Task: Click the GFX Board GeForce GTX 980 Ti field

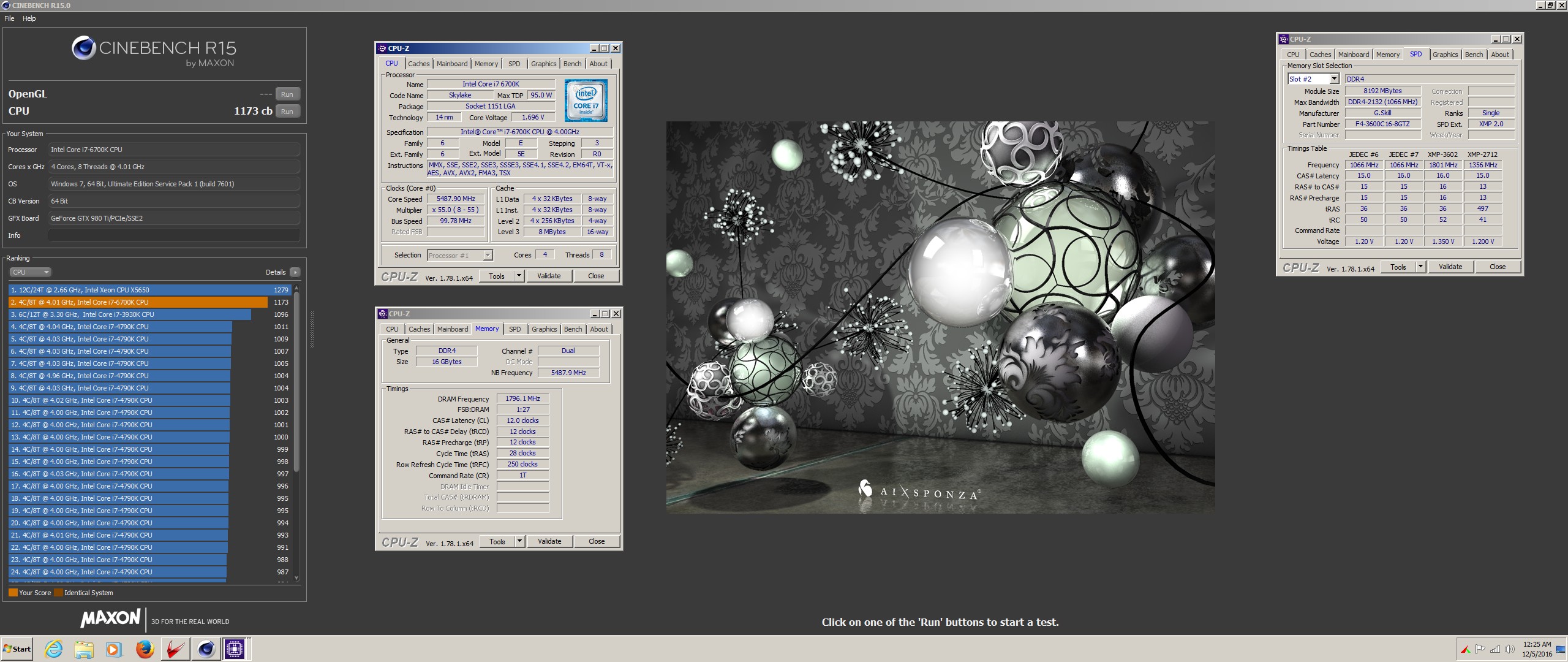Action: point(174,218)
